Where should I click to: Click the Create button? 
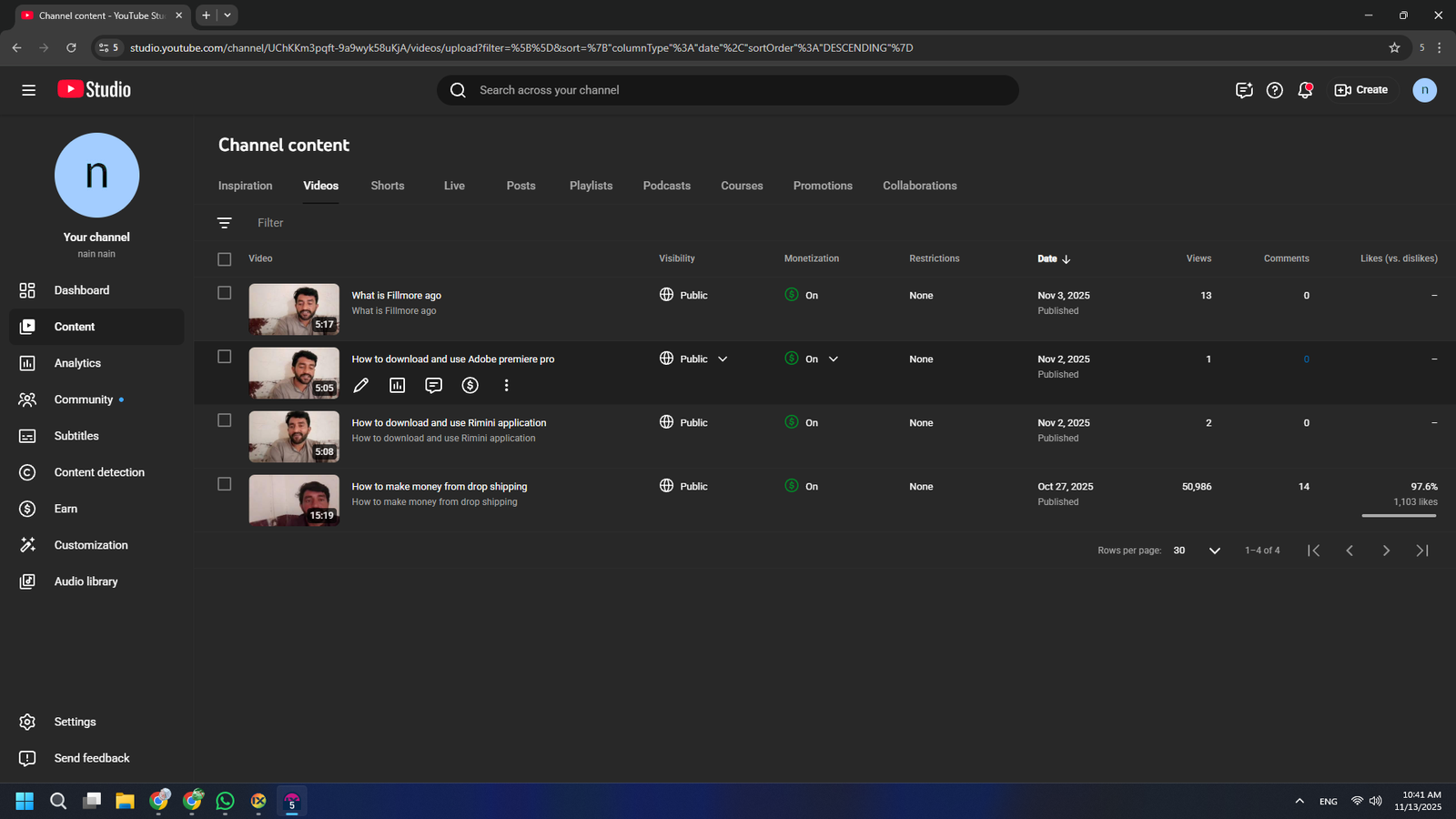(1361, 90)
